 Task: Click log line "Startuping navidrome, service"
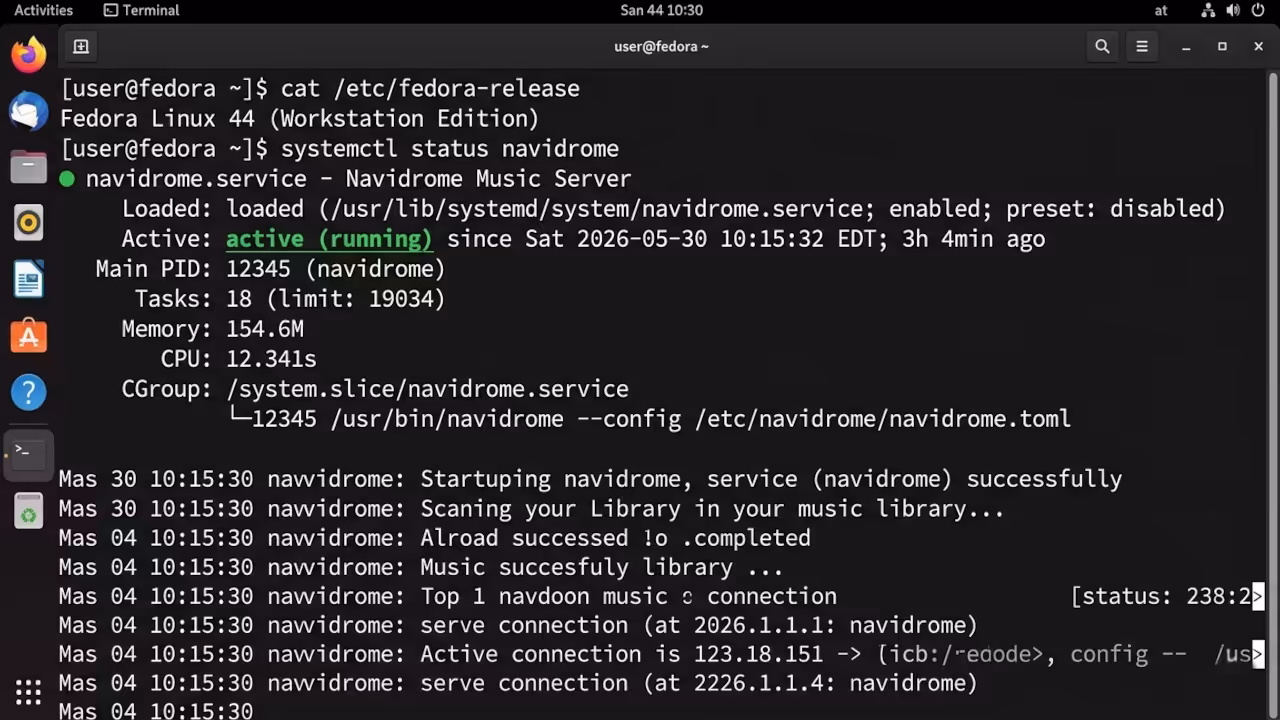point(590,479)
